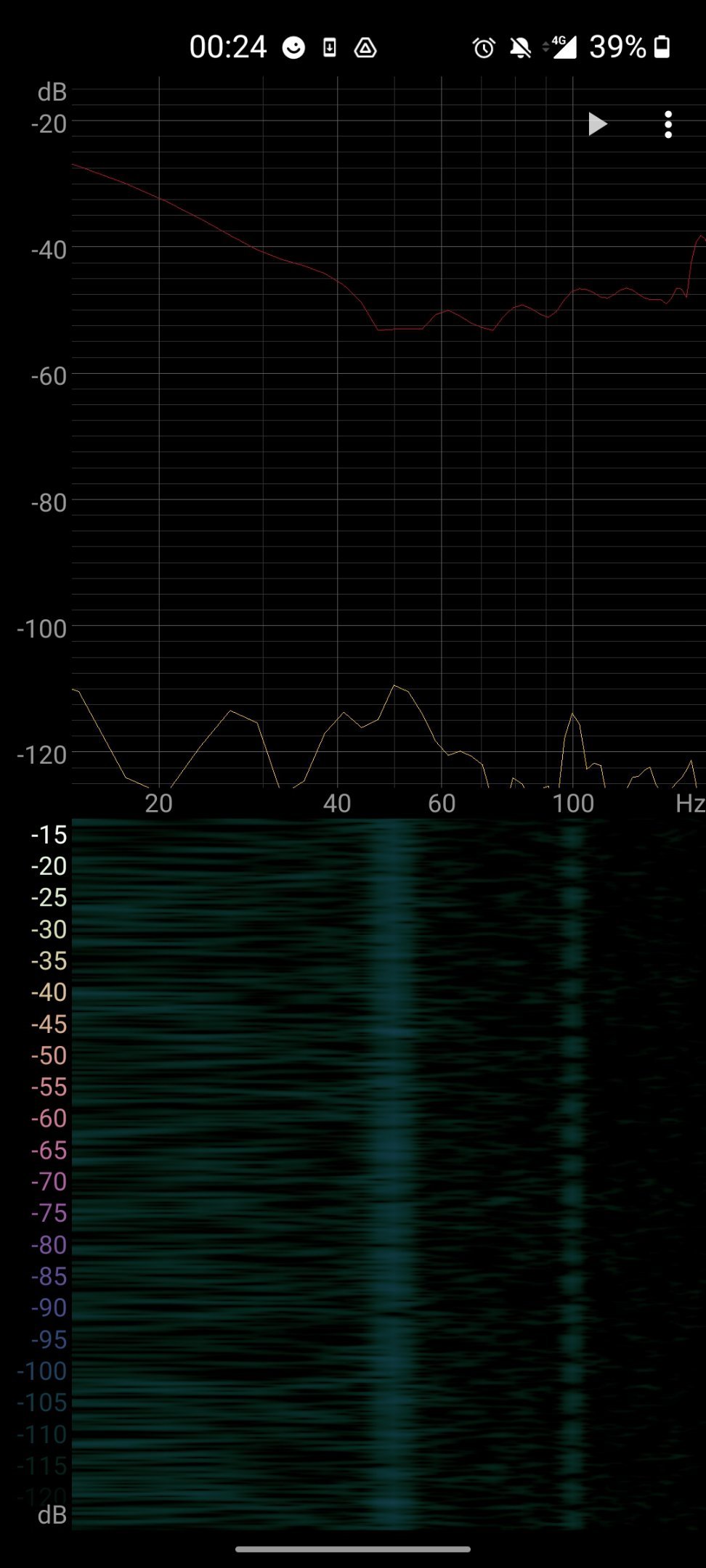
Task: Tap the -100 dB label on spectrum axis
Action: point(42,629)
